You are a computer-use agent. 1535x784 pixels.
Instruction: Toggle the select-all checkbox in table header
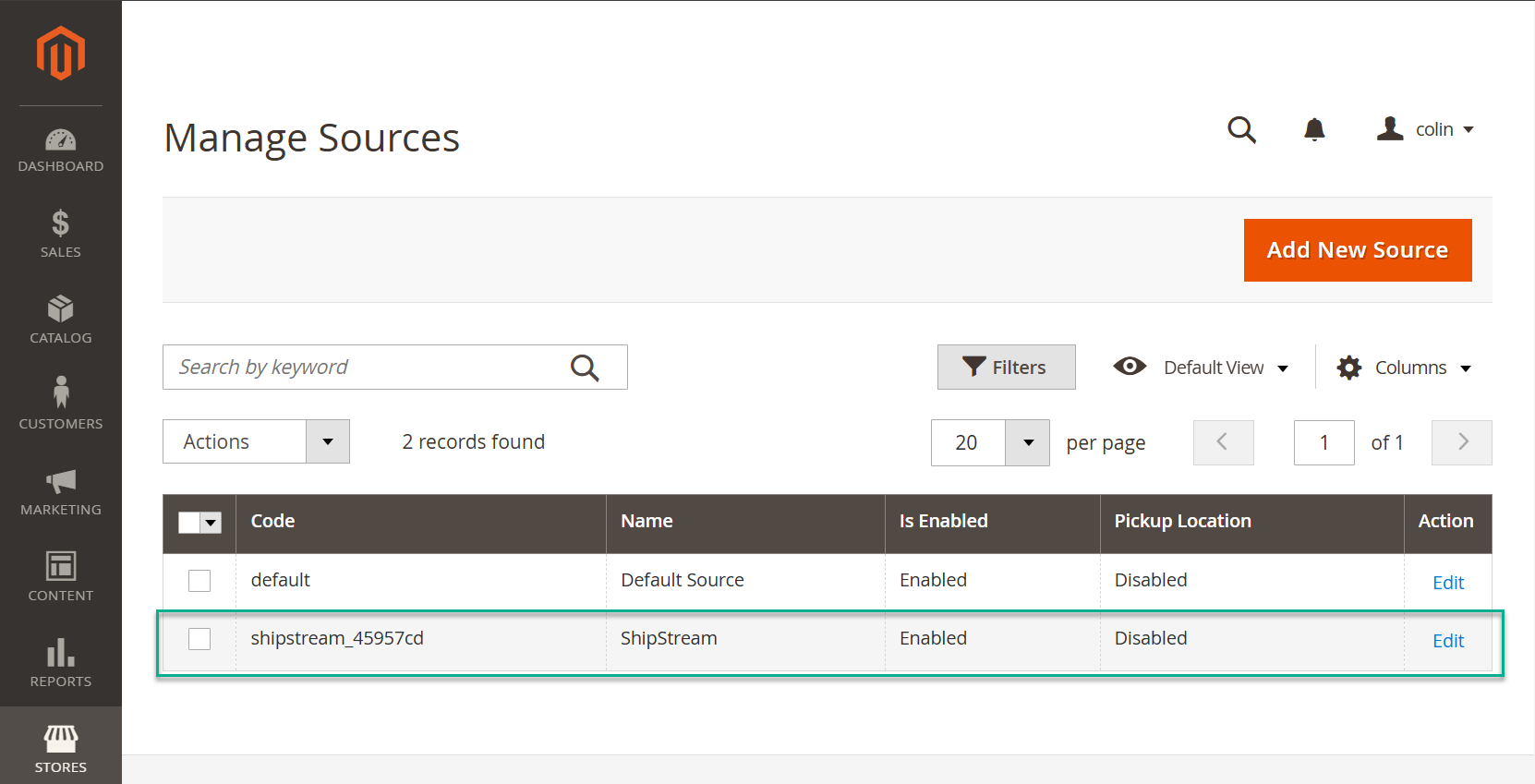tap(189, 523)
